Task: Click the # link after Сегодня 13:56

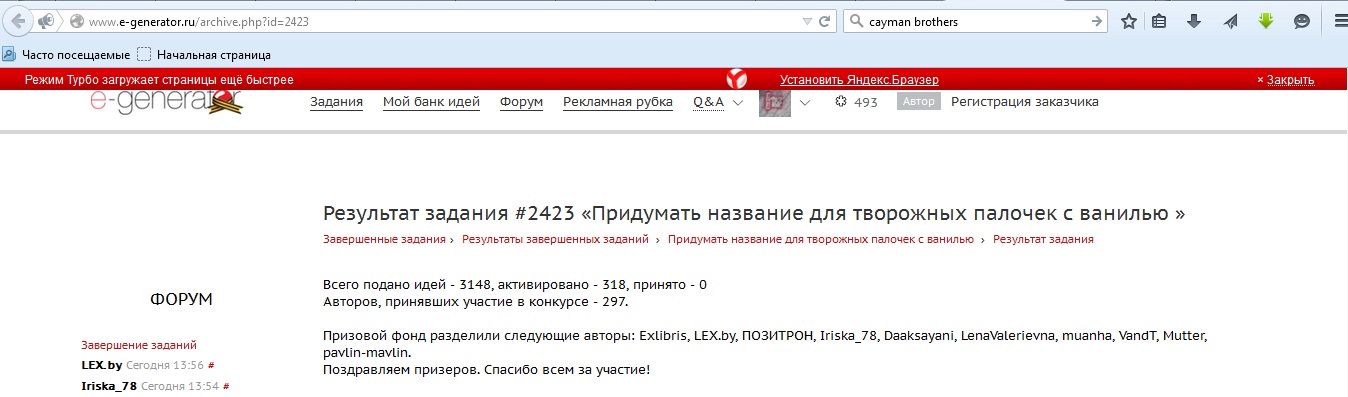Action: (212, 366)
